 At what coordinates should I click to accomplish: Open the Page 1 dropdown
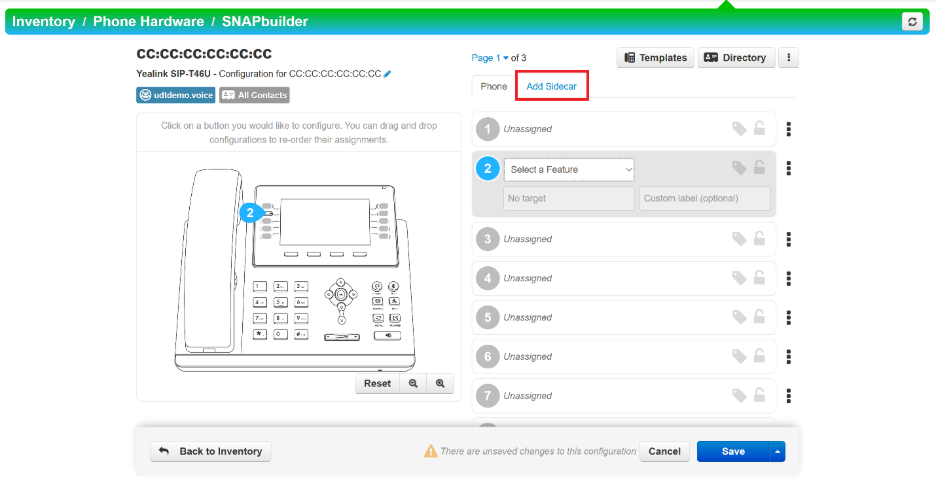pyautogui.click(x=490, y=58)
